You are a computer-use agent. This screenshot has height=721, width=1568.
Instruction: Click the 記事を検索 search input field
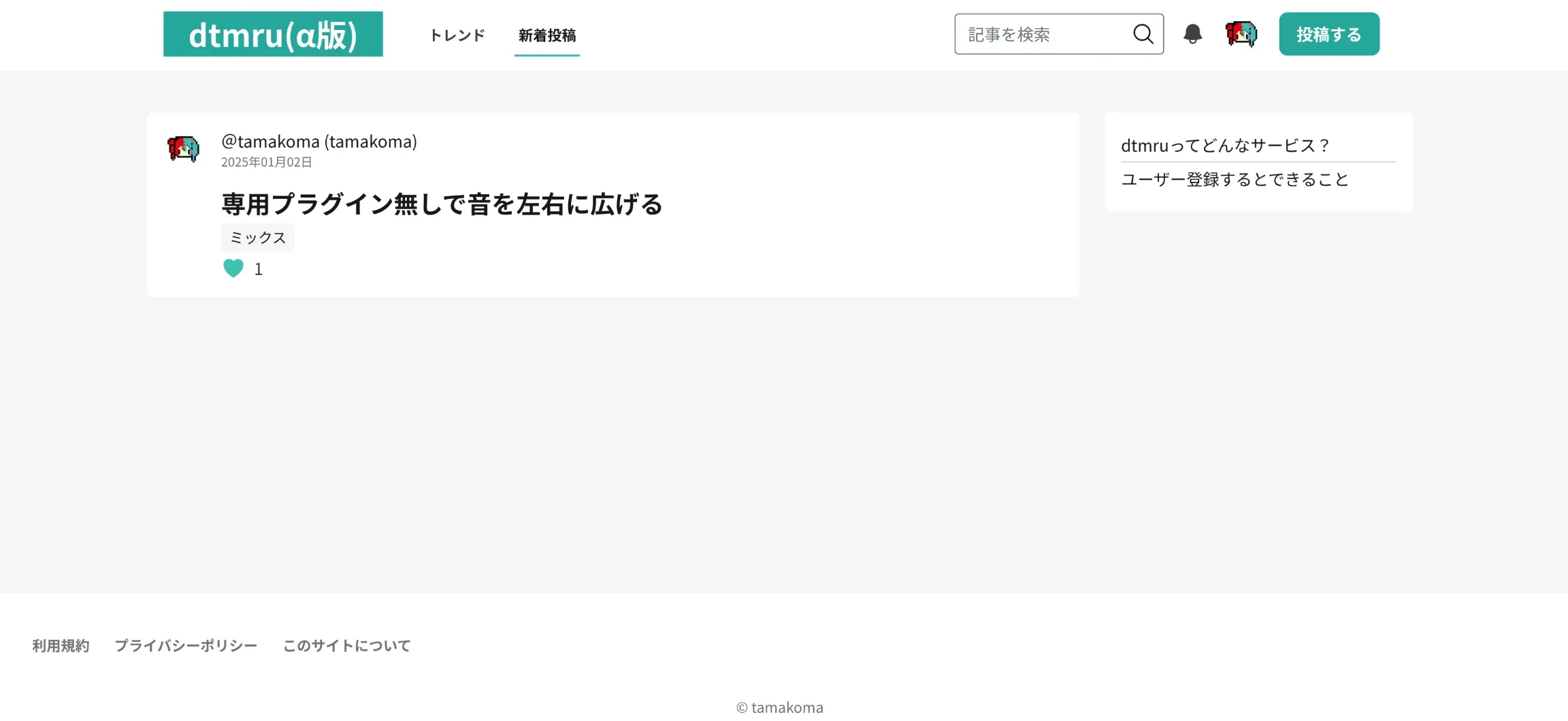(1034, 34)
